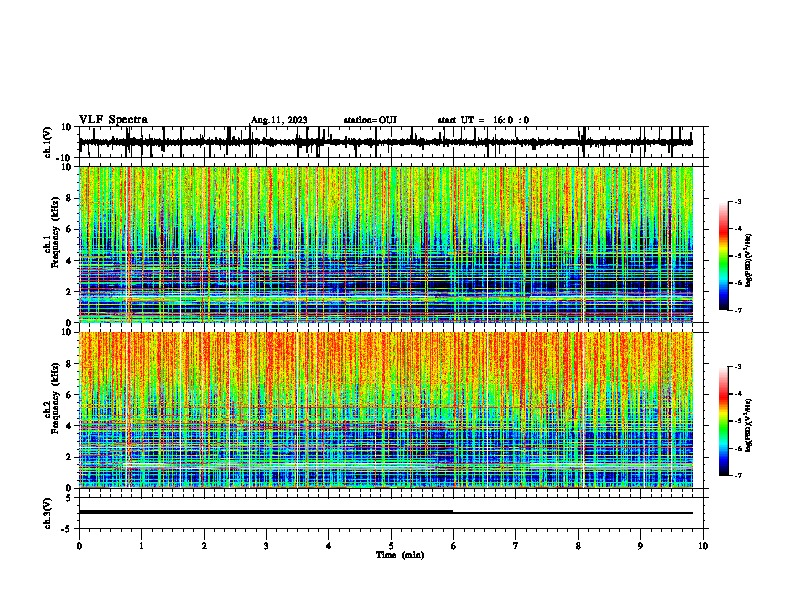Image resolution: width=792 pixels, height=612 pixels.
Task: Click the ch.2 spectrogram panel
Action: 386,410
